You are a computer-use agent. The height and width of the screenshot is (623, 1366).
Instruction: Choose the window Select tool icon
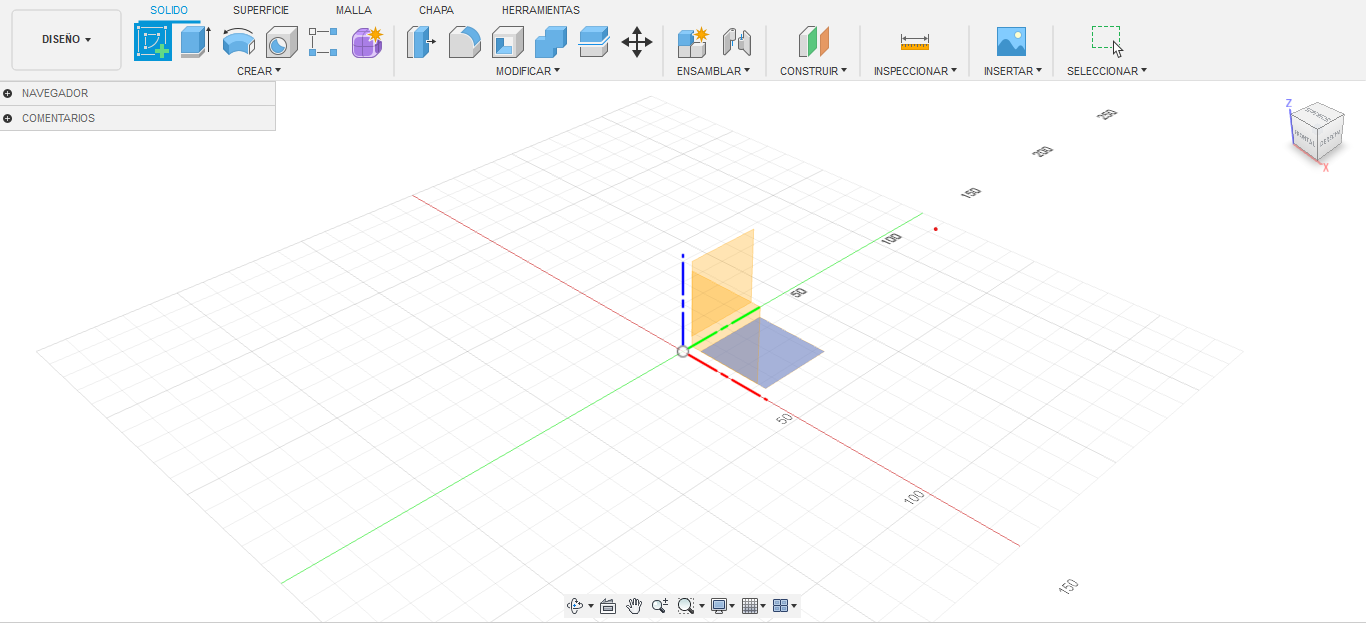point(1107,42)
